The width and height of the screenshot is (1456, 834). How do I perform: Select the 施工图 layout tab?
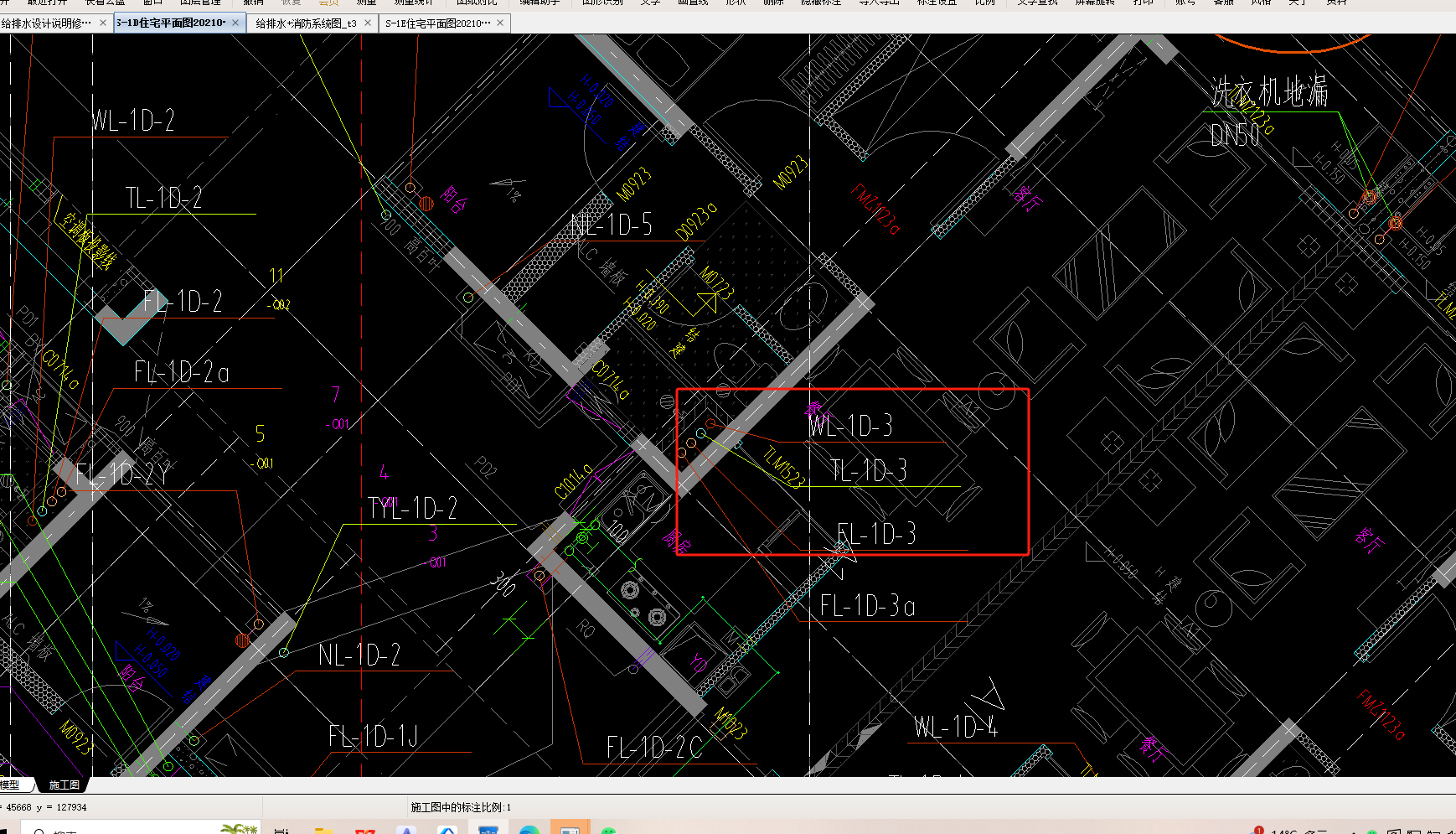click(64, 785)
